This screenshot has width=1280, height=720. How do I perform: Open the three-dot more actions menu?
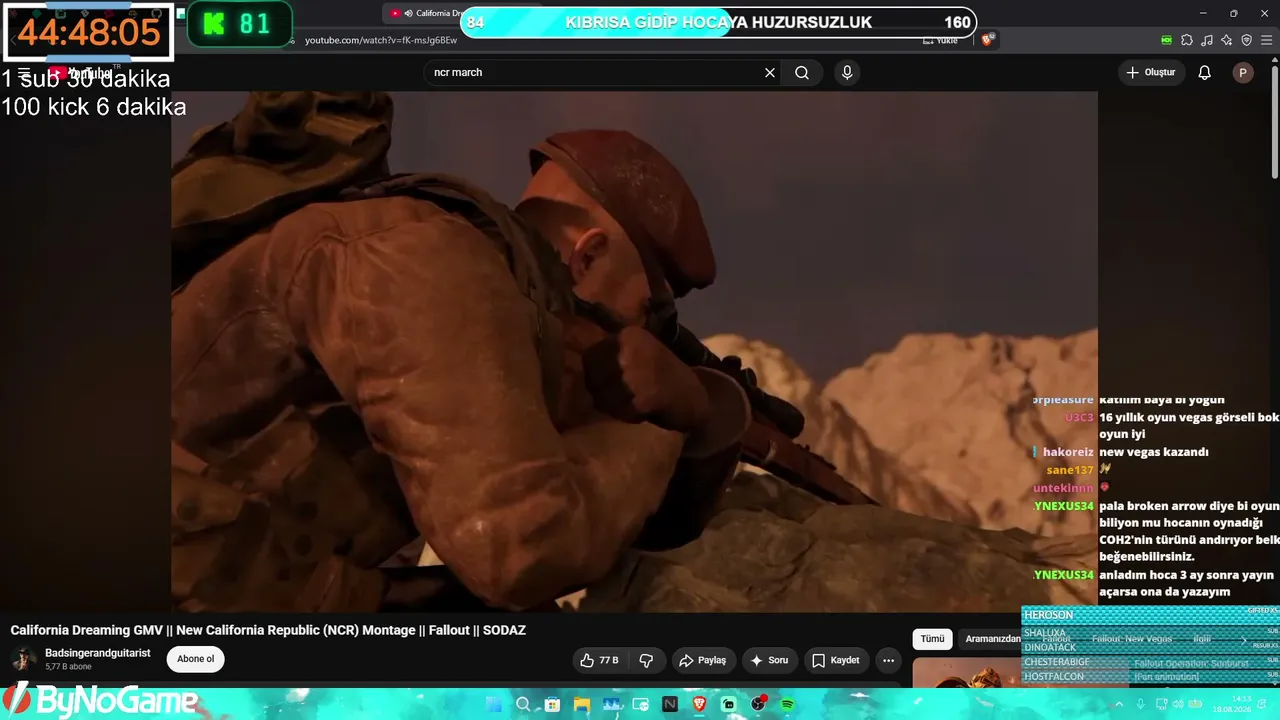tap(888, 660)
